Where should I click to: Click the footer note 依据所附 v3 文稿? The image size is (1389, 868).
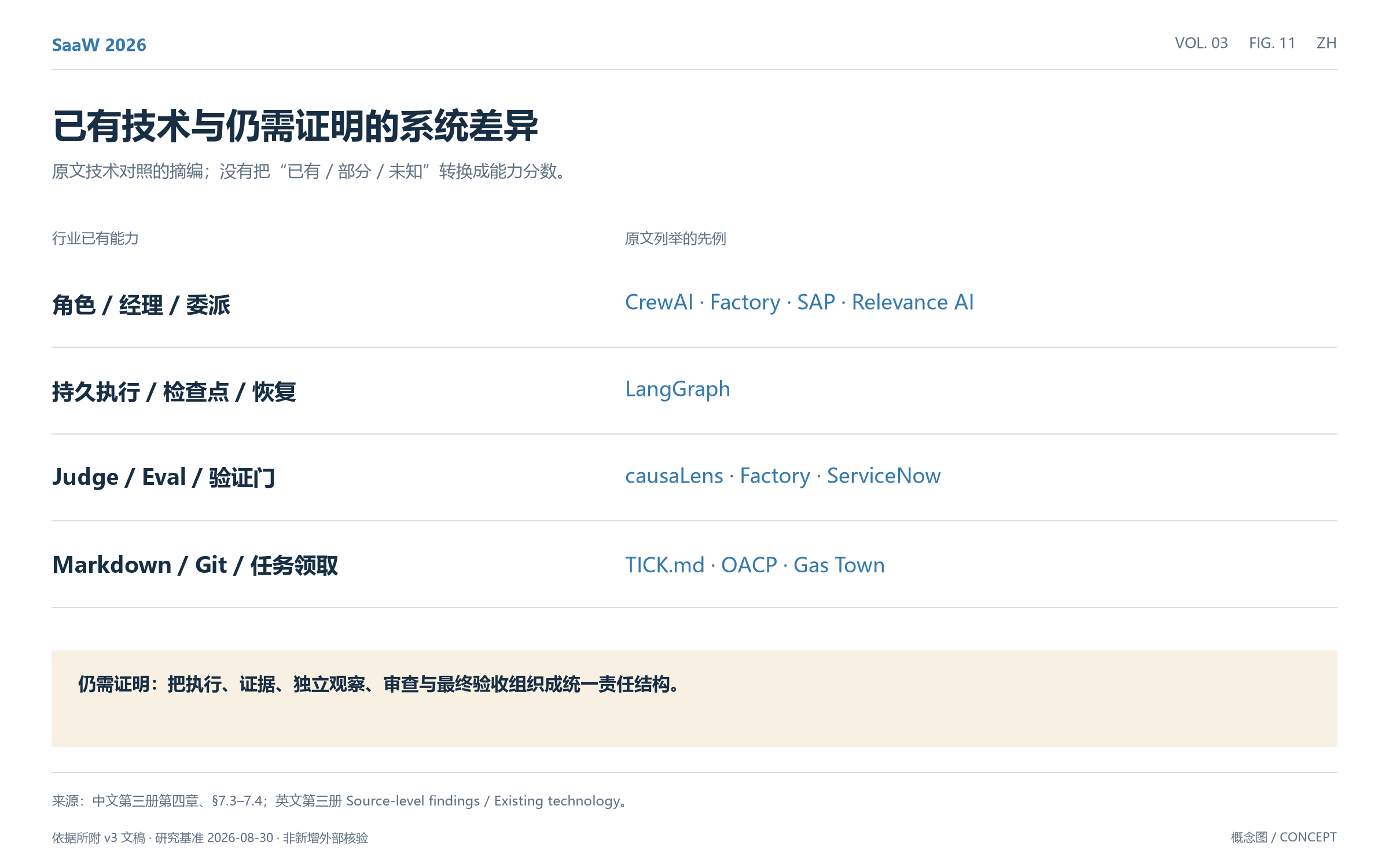coord(210,837)
